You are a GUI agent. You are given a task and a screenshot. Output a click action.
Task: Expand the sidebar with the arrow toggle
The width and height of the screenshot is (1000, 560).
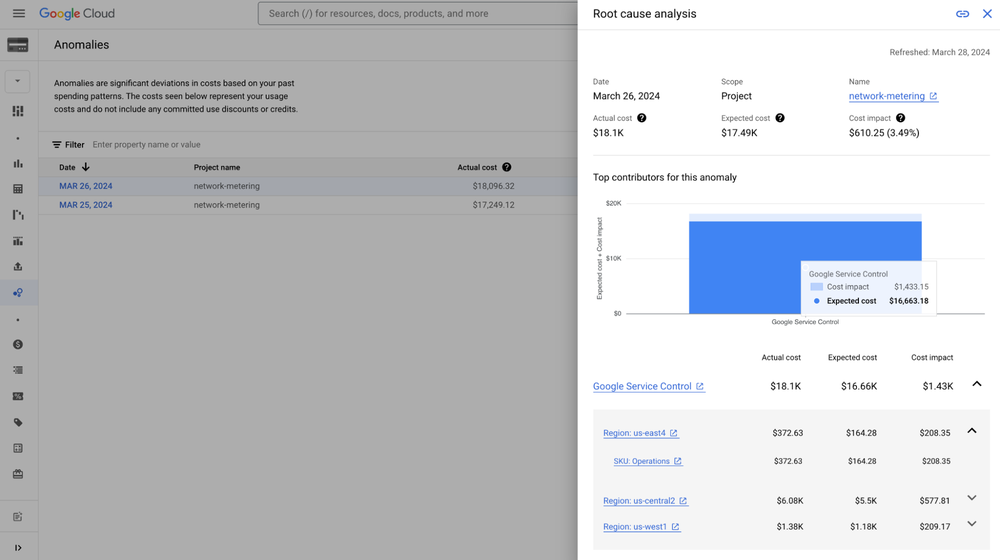pyautogui.click(x=18, y=548)
